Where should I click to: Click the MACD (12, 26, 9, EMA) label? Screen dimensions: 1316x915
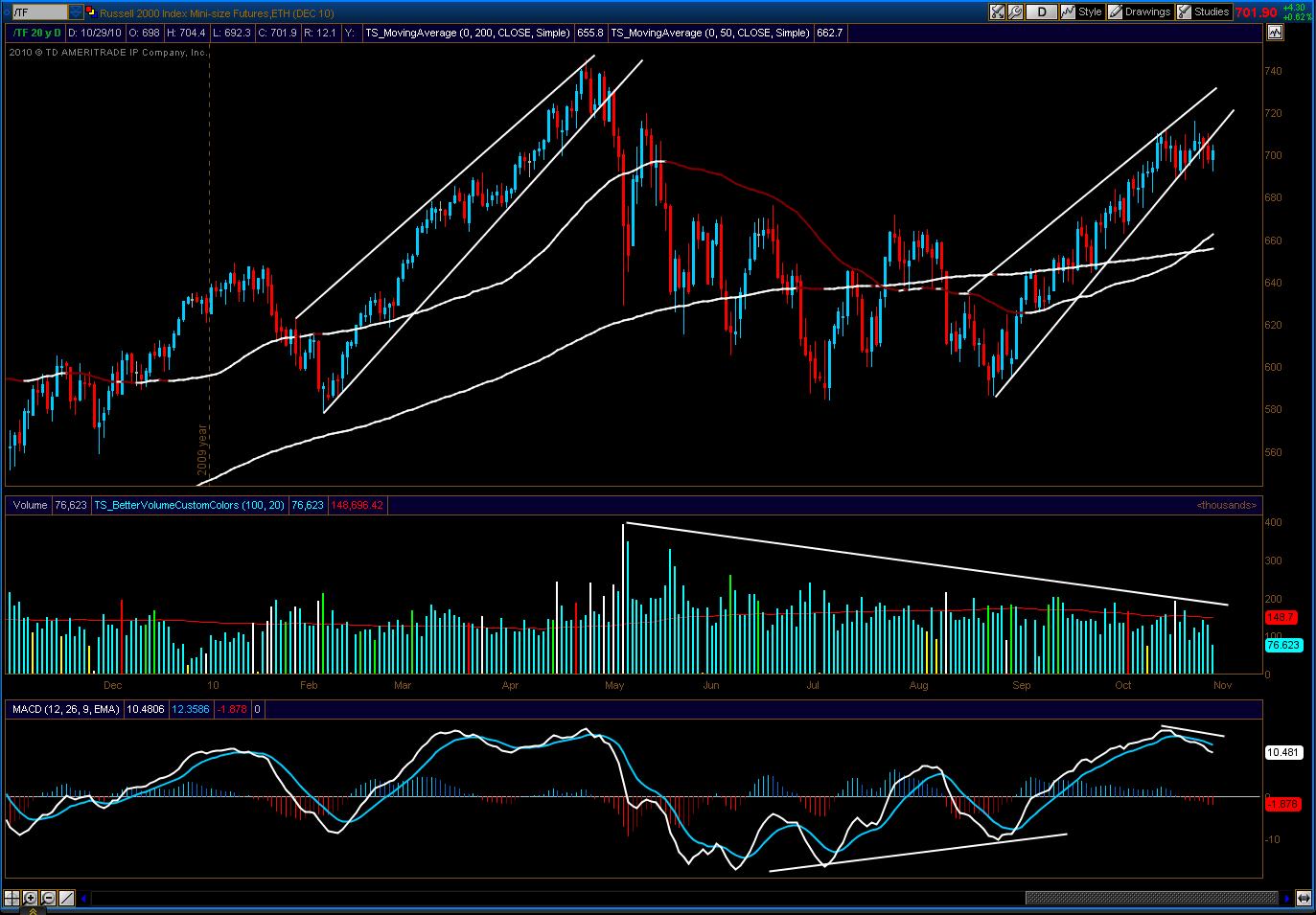pos(66,709)
